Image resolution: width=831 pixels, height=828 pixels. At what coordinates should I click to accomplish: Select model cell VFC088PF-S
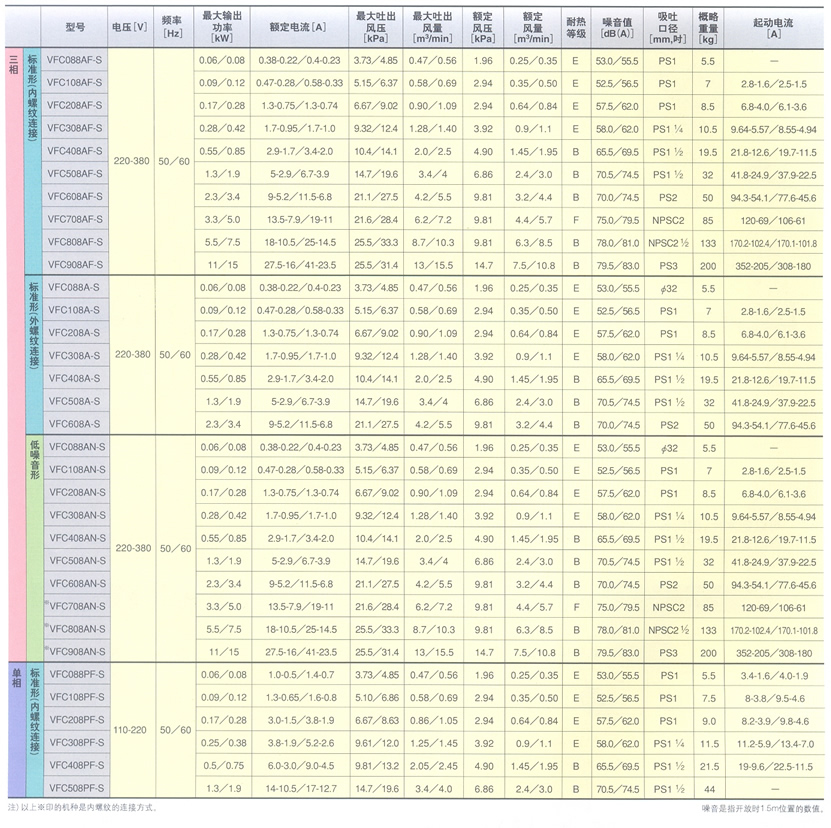coord(77,674)
